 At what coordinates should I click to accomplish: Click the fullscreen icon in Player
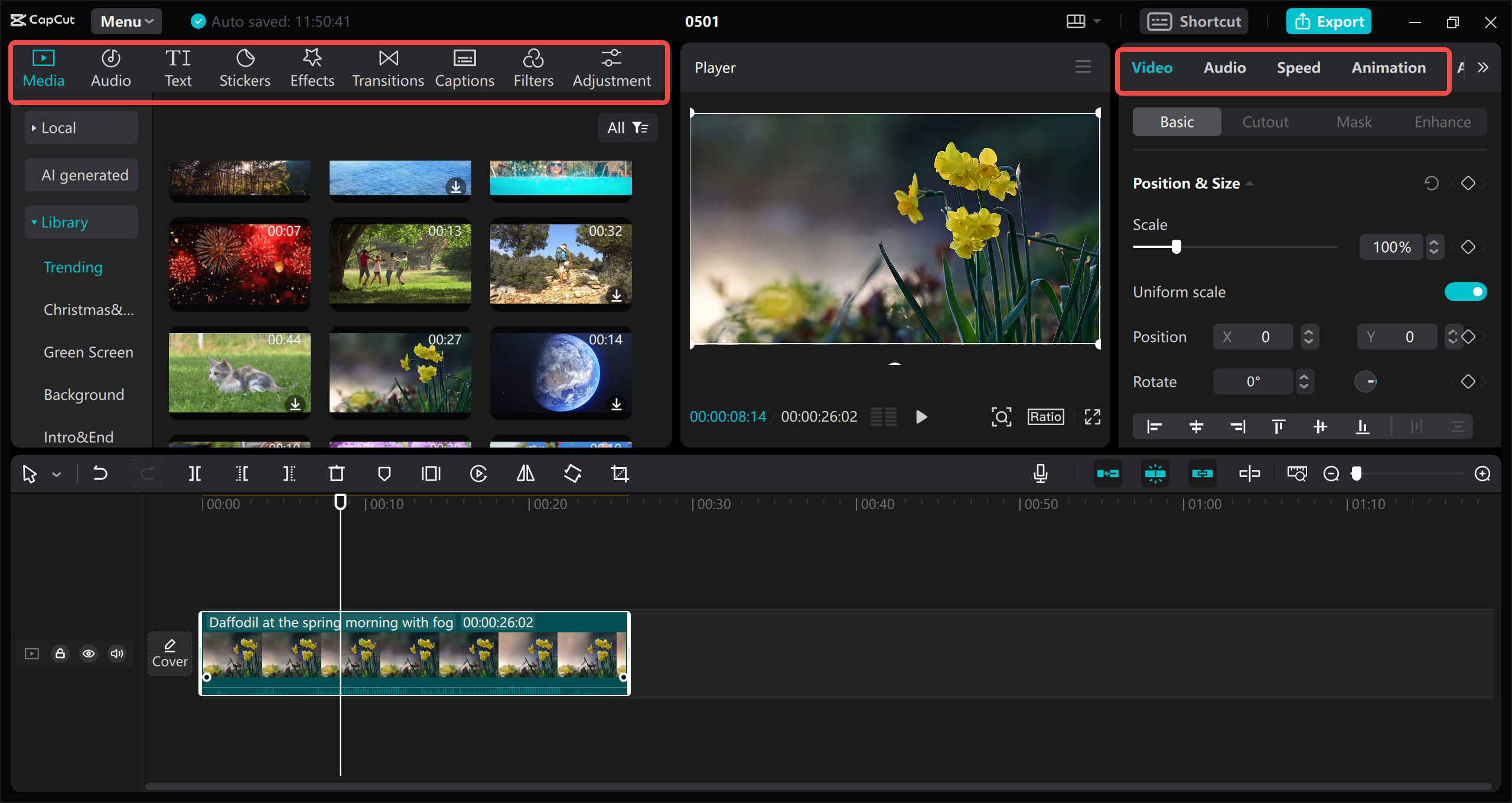click(x=1092, y=417)
